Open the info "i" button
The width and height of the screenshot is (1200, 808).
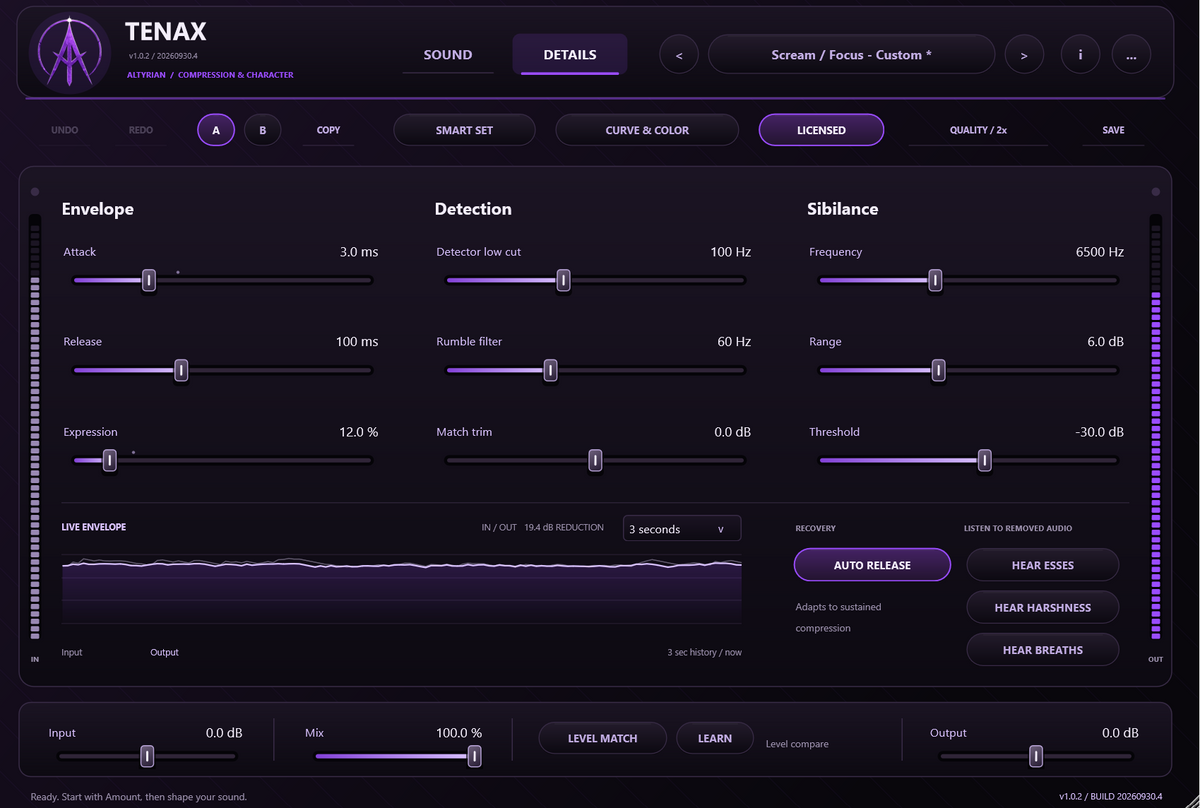[1080, 55]
